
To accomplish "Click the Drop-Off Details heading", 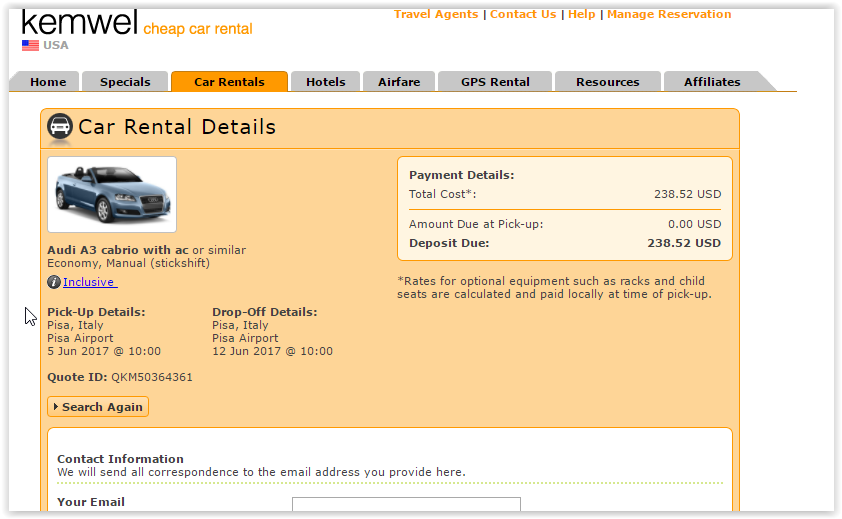I will tap(265, 312).
